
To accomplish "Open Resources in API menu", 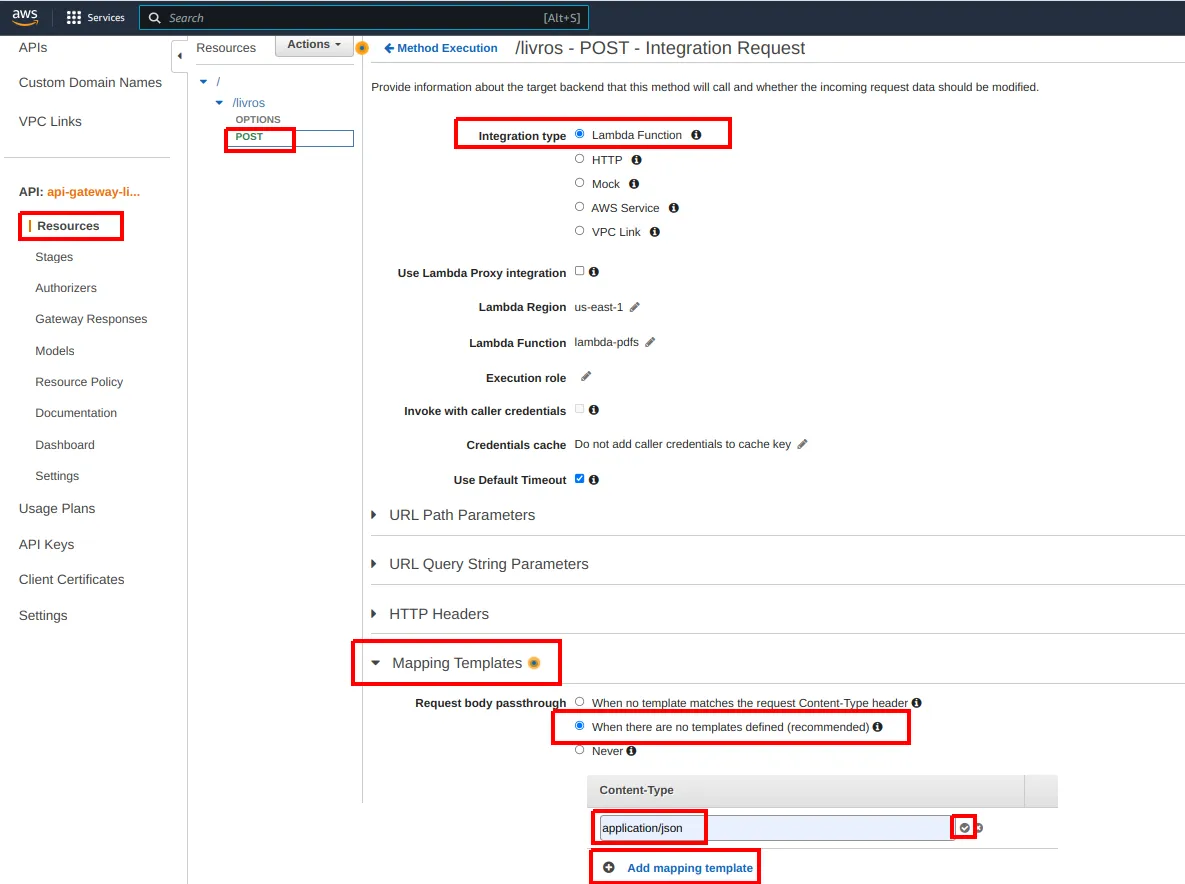I will point(68,226).
